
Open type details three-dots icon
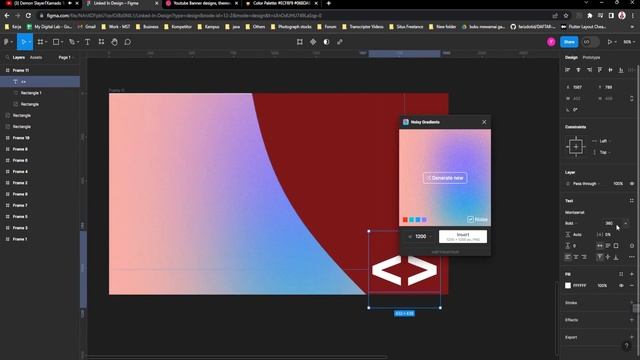tap(632, 257)
